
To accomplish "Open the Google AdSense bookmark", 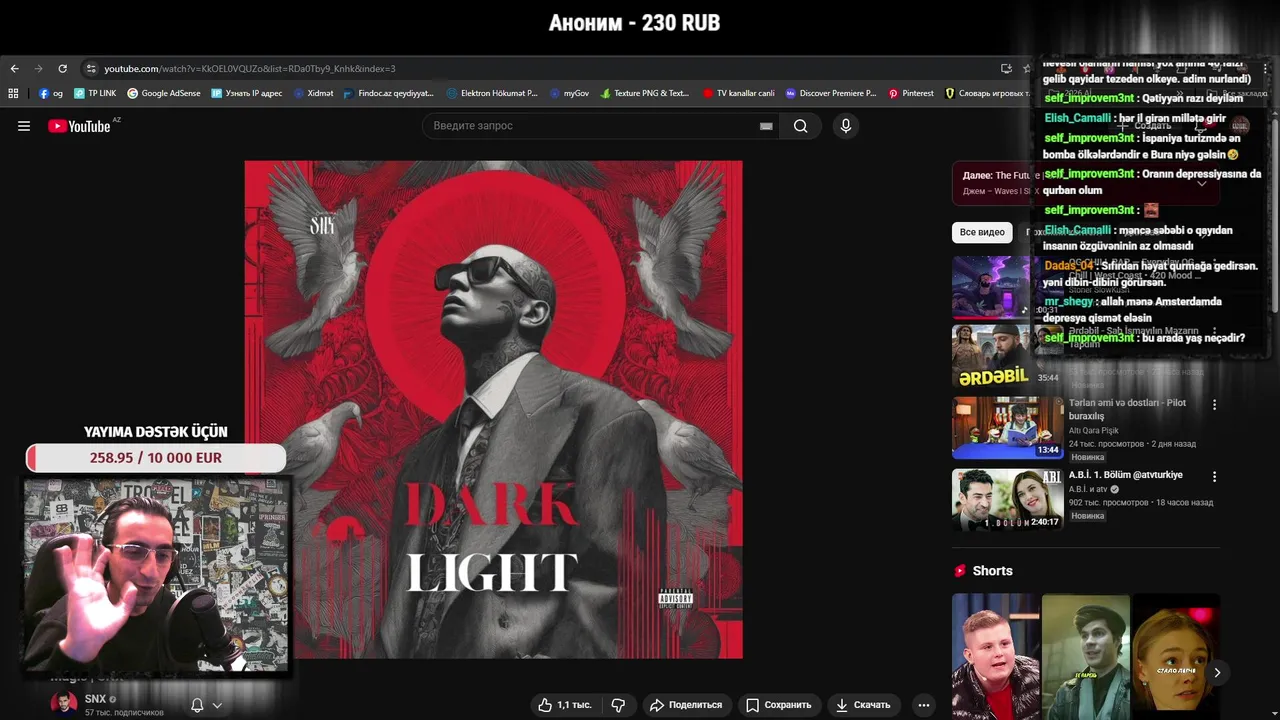I will tap(164, 93).
